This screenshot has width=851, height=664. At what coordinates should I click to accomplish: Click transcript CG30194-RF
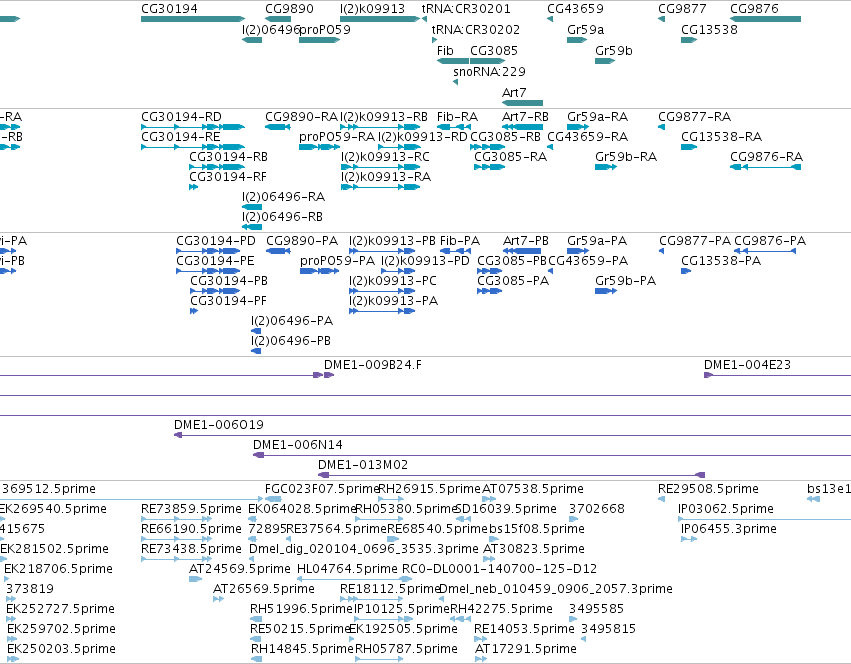click(194, 187)
